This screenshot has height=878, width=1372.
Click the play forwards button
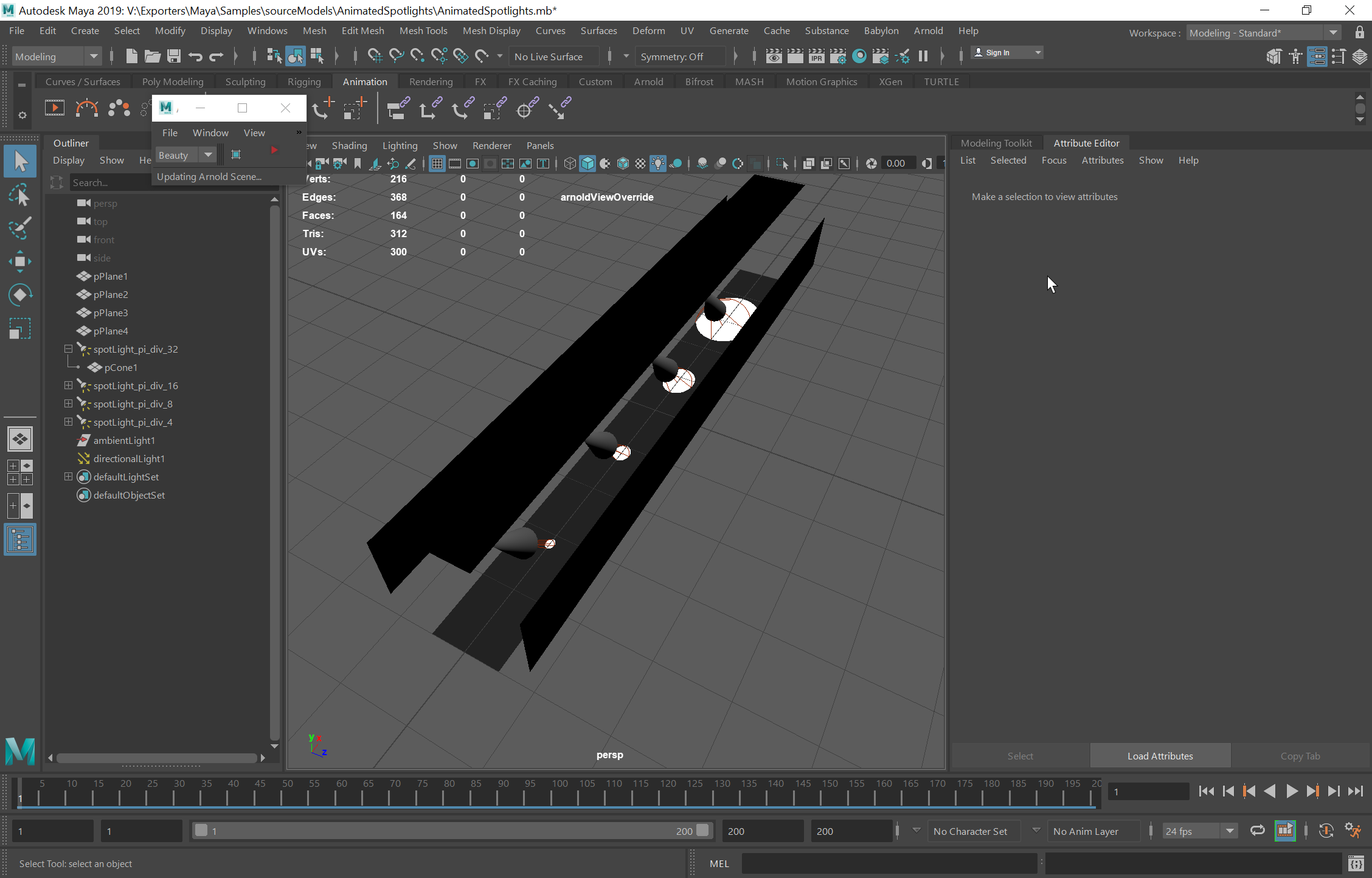[1291, 791]
